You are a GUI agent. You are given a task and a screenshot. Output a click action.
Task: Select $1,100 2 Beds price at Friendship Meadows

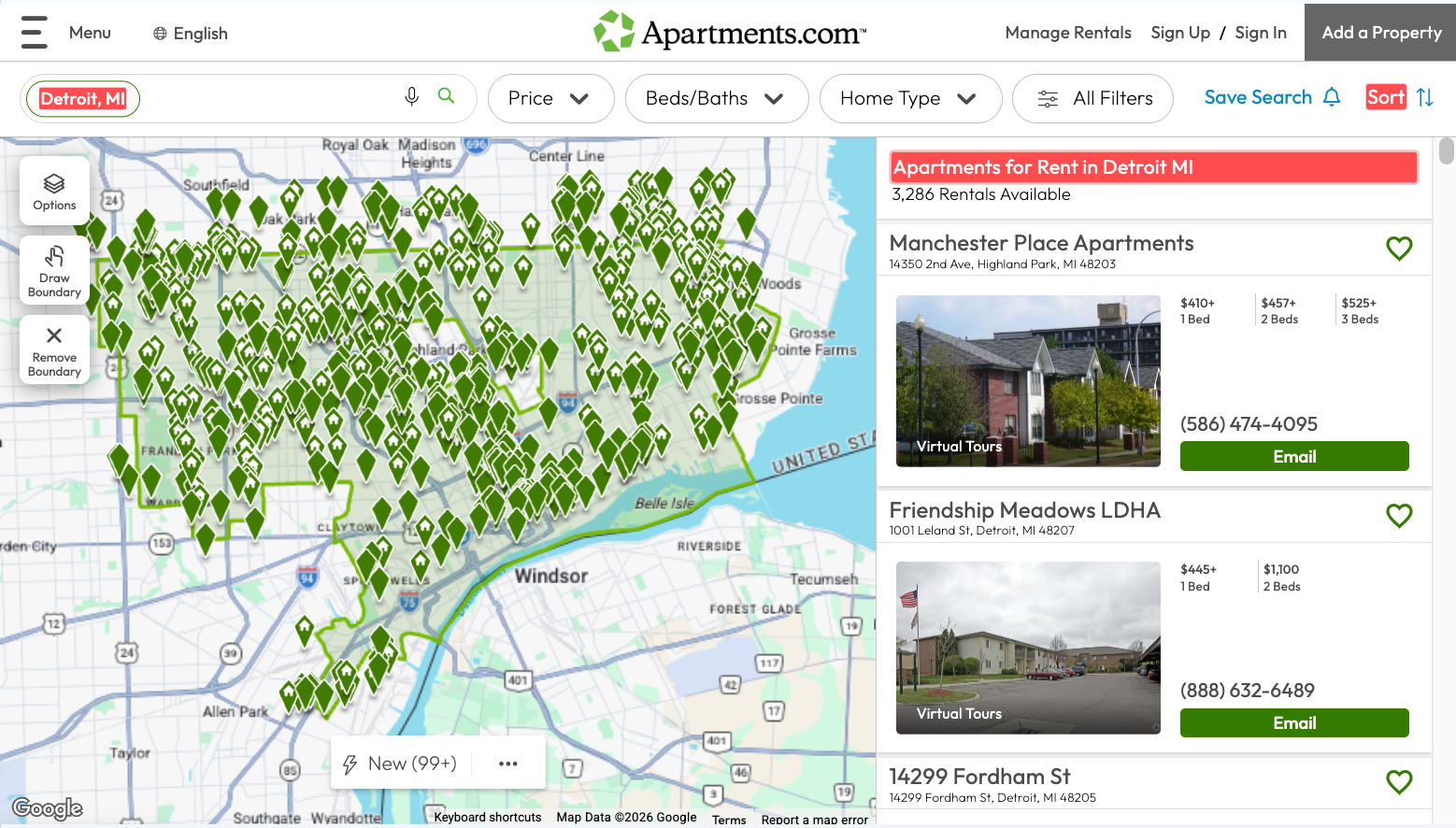point(1281,578)
